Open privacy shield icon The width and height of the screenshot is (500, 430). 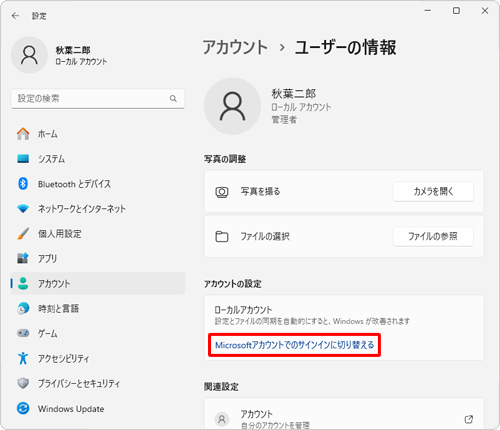23,383
